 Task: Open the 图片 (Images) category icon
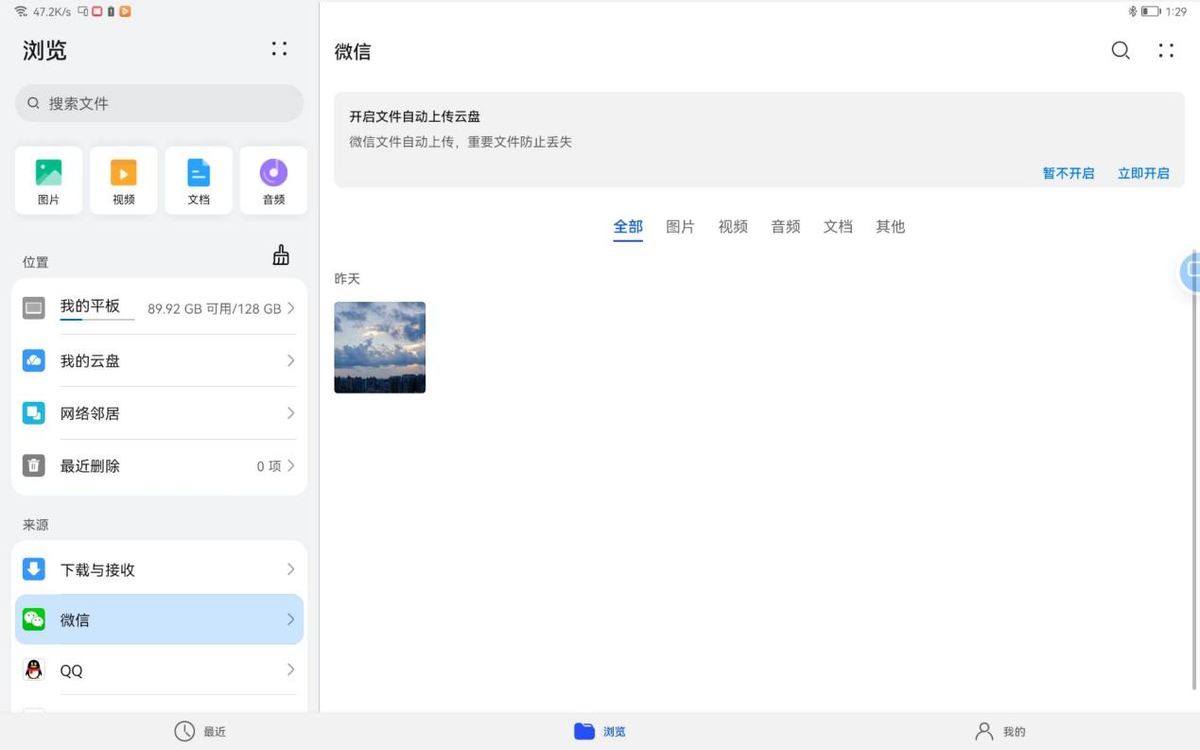pos(48,180)
